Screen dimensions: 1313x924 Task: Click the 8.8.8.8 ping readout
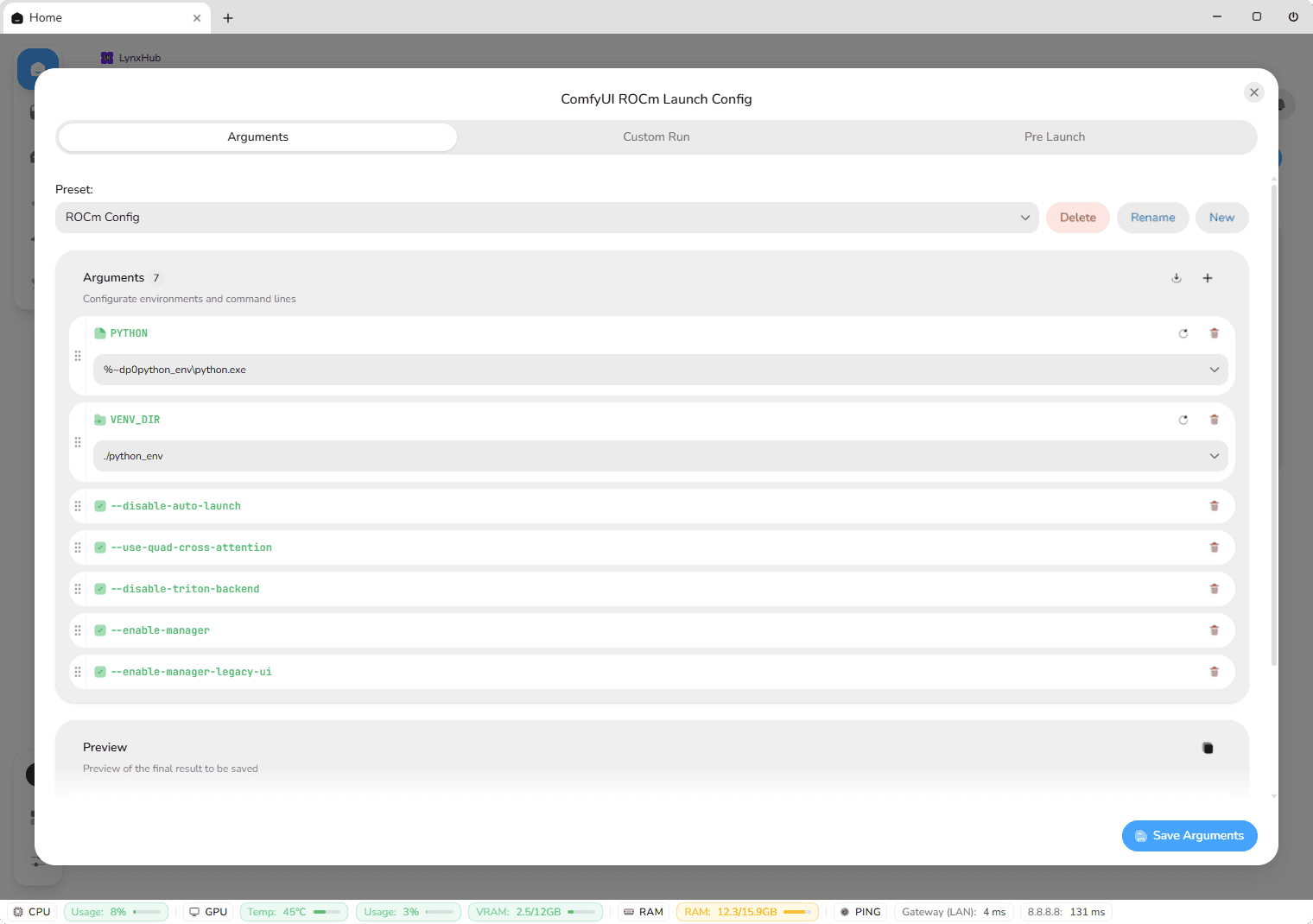tap(1066, 912)
